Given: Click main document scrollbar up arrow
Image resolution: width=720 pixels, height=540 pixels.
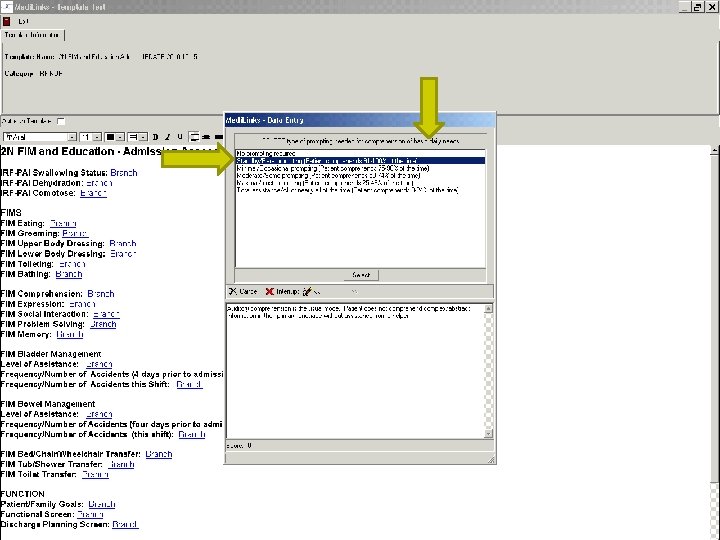Looking at the screenshot, I should tap(714, 151).
